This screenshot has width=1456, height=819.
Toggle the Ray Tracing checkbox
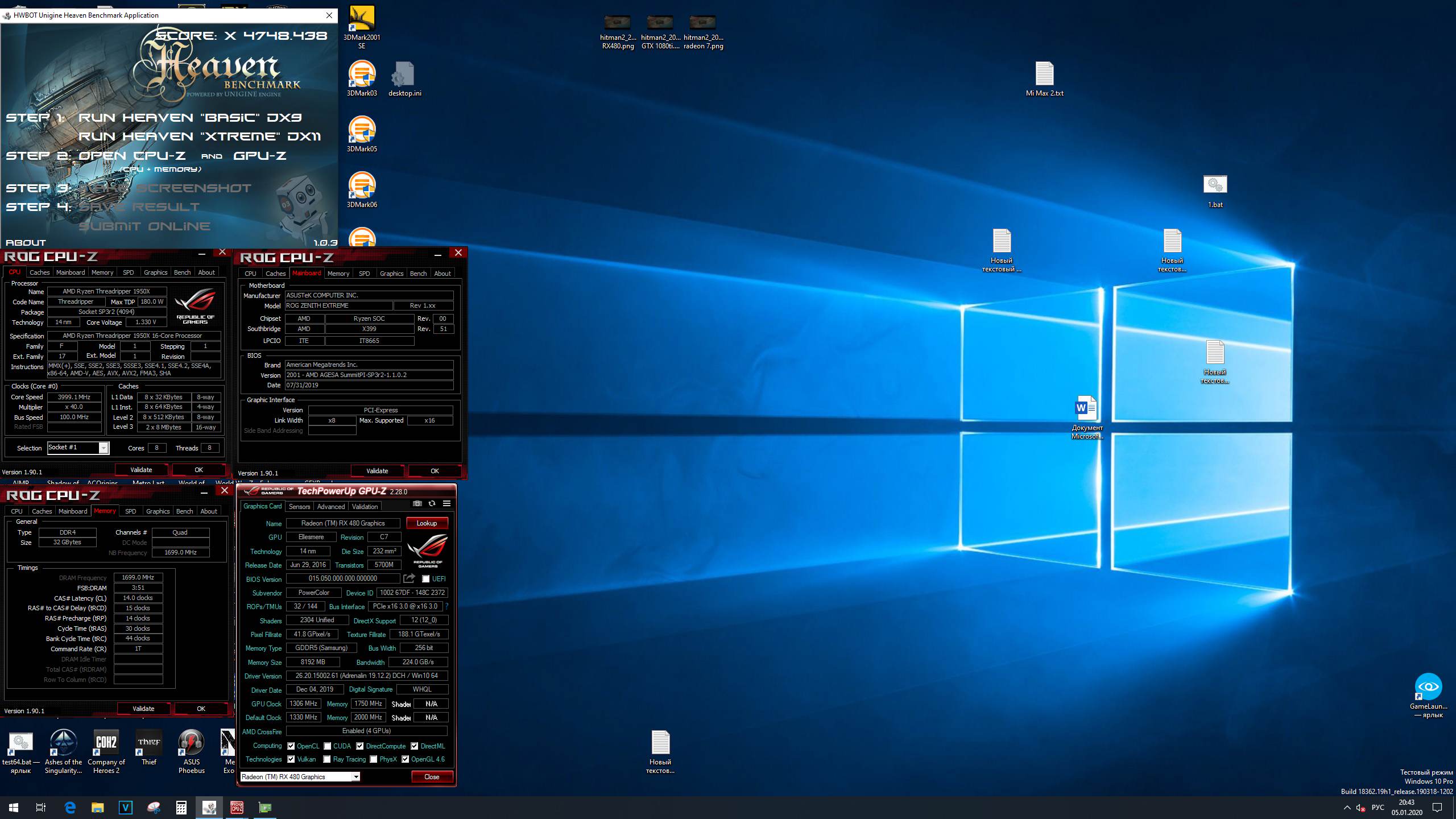pos(327,759)
